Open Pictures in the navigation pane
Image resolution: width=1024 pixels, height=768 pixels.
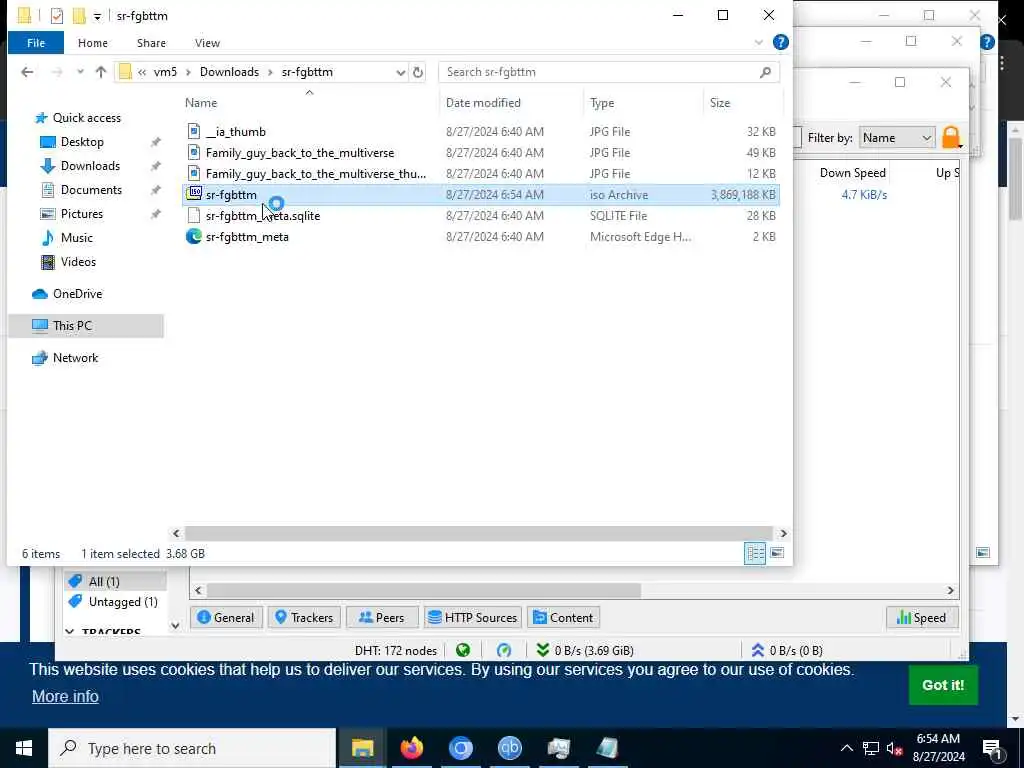coord(82,214)
